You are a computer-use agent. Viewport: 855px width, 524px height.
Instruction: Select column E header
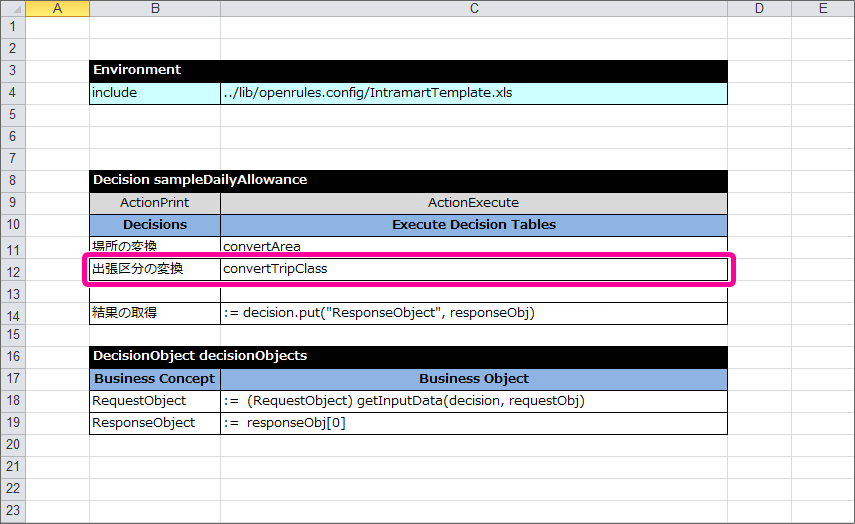[822, 9]
